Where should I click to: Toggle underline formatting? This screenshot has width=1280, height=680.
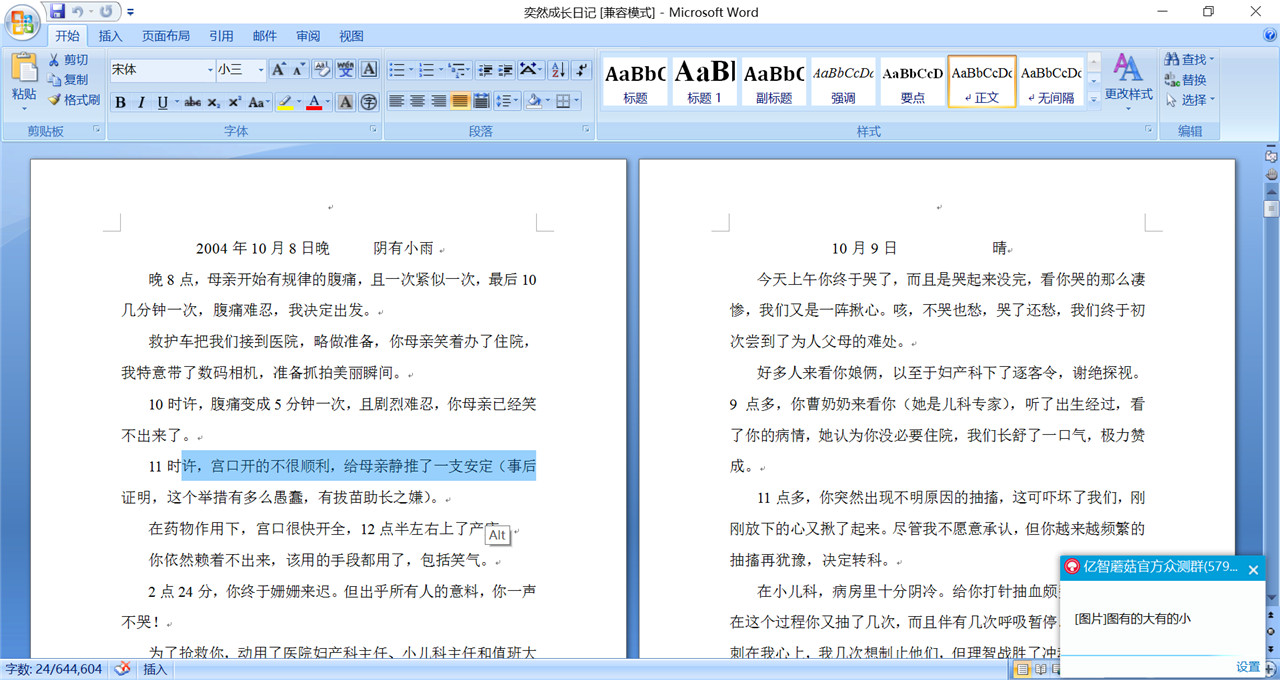162,102
